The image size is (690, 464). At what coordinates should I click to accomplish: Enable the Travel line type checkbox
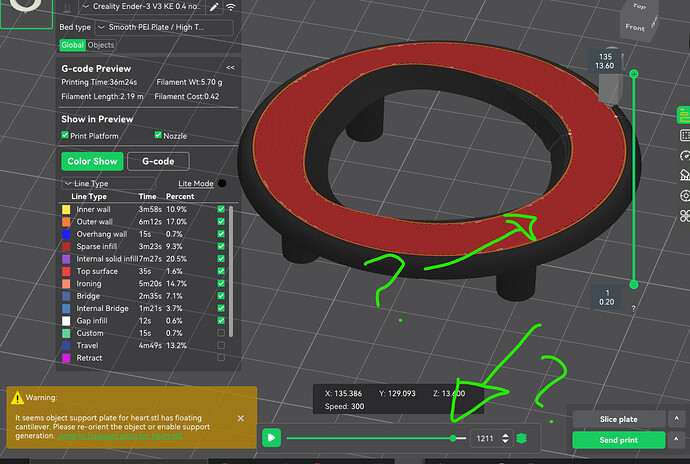pos(221,345)
